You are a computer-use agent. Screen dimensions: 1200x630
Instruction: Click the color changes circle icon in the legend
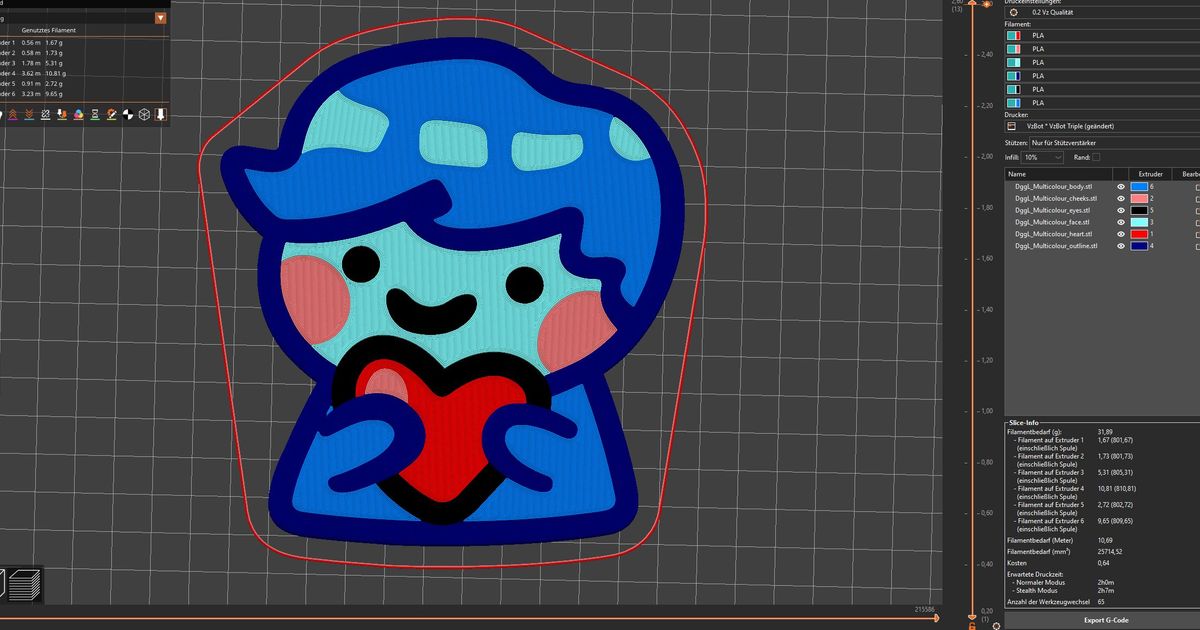click(x=78, y=114)
